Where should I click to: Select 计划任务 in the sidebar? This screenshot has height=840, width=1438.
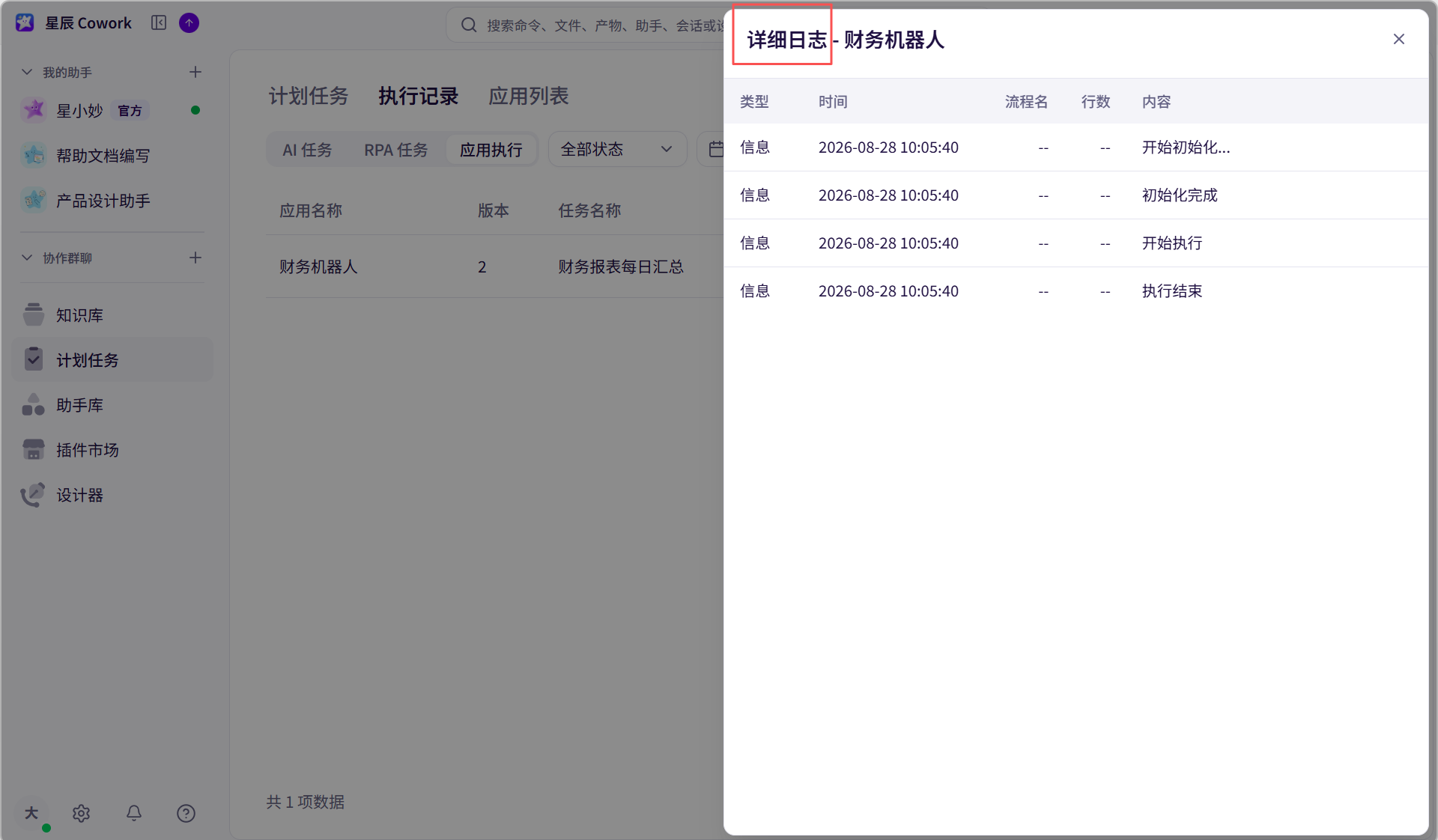click(x=112, y=360)
